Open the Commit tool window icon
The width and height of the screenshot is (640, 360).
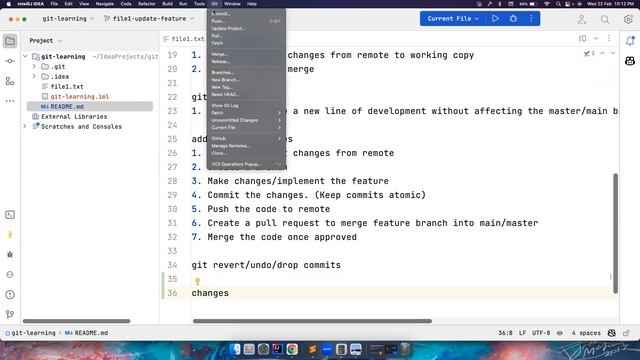tap(10, 61)
